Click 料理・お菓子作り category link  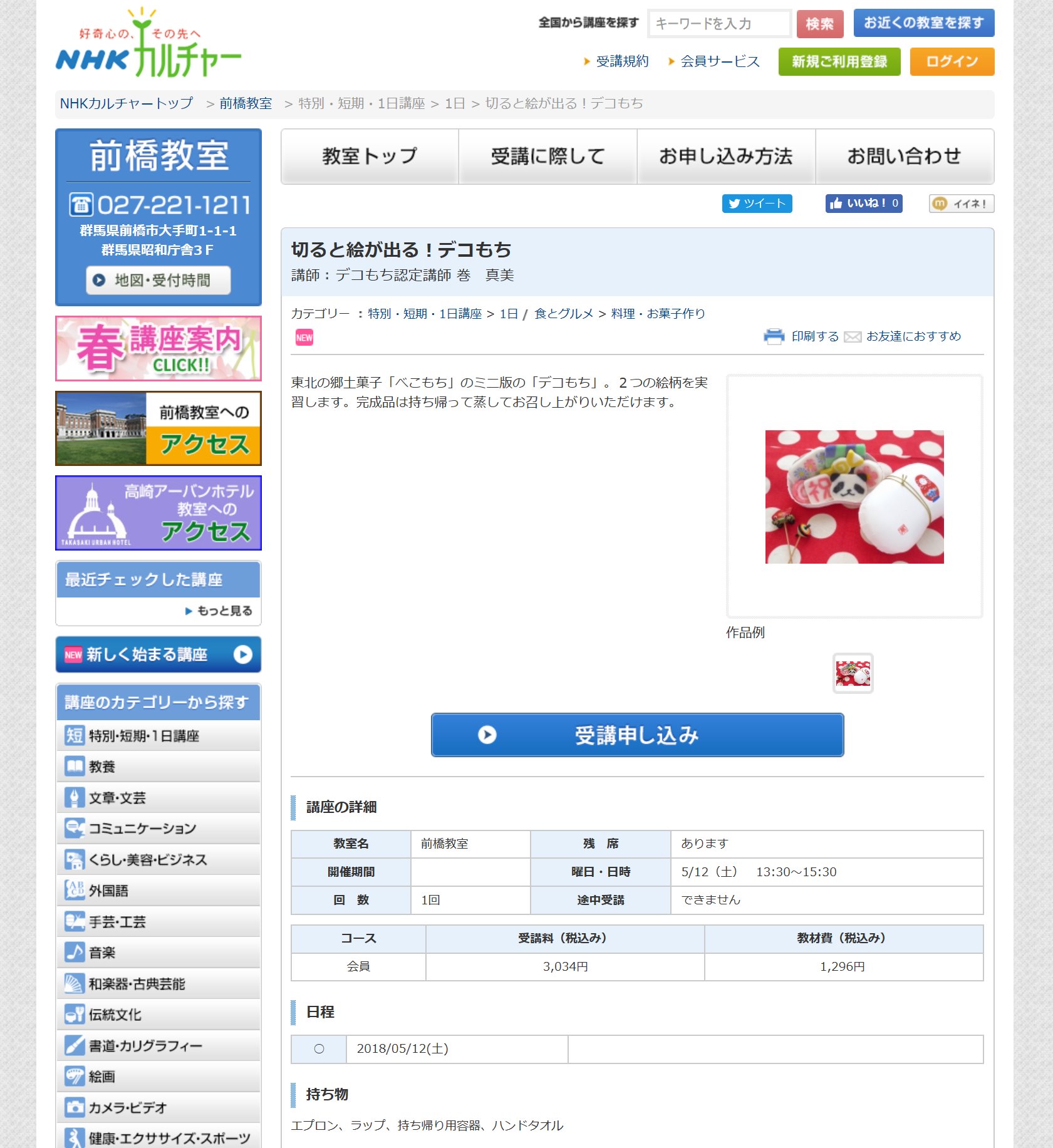point(658,314)
